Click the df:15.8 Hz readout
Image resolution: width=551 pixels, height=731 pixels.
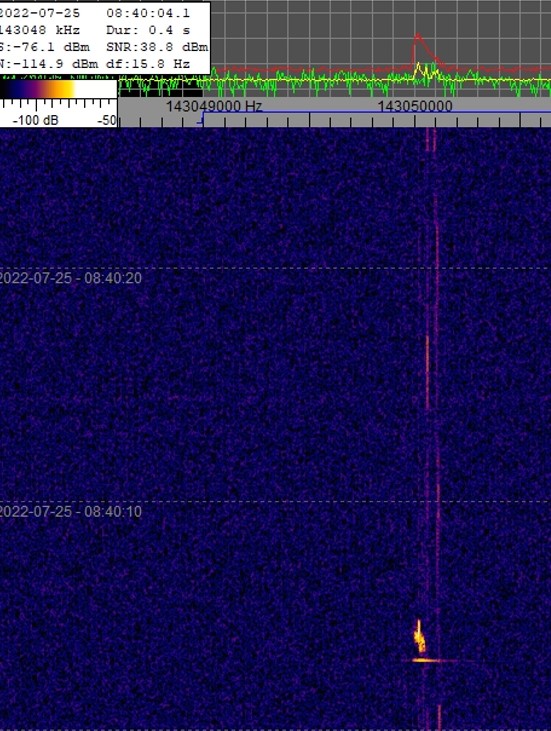pos(148,63)
